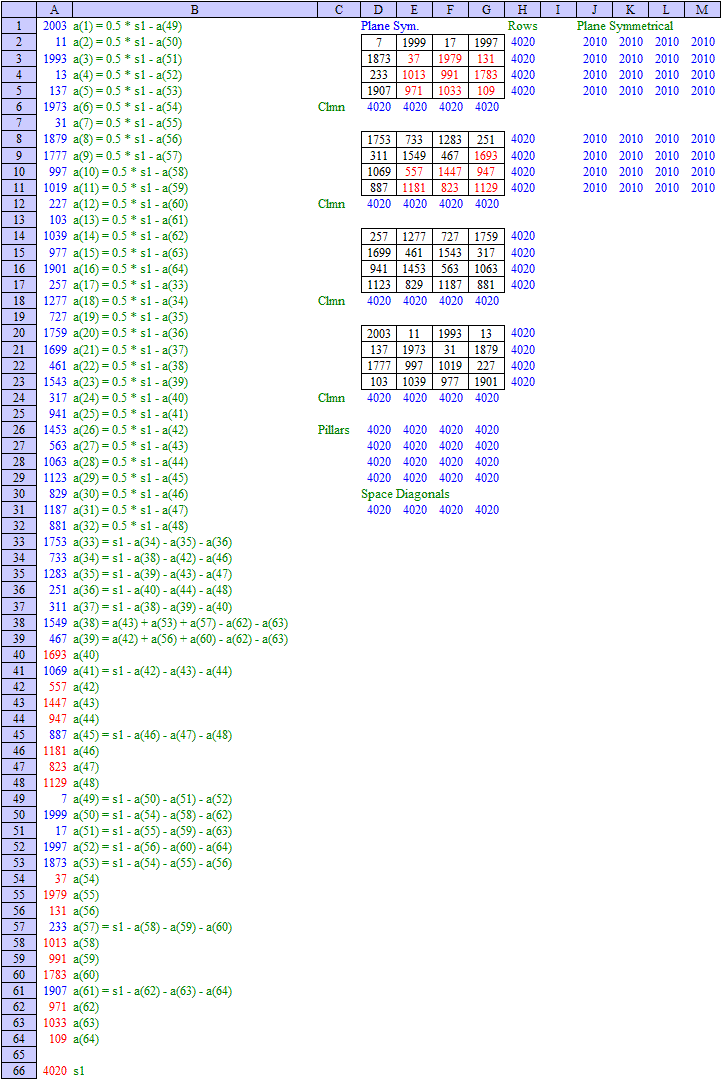Viewport: 723px width, 1080px height.
Task: Click cell 1543 in the third square
Action: coord(450,253)
